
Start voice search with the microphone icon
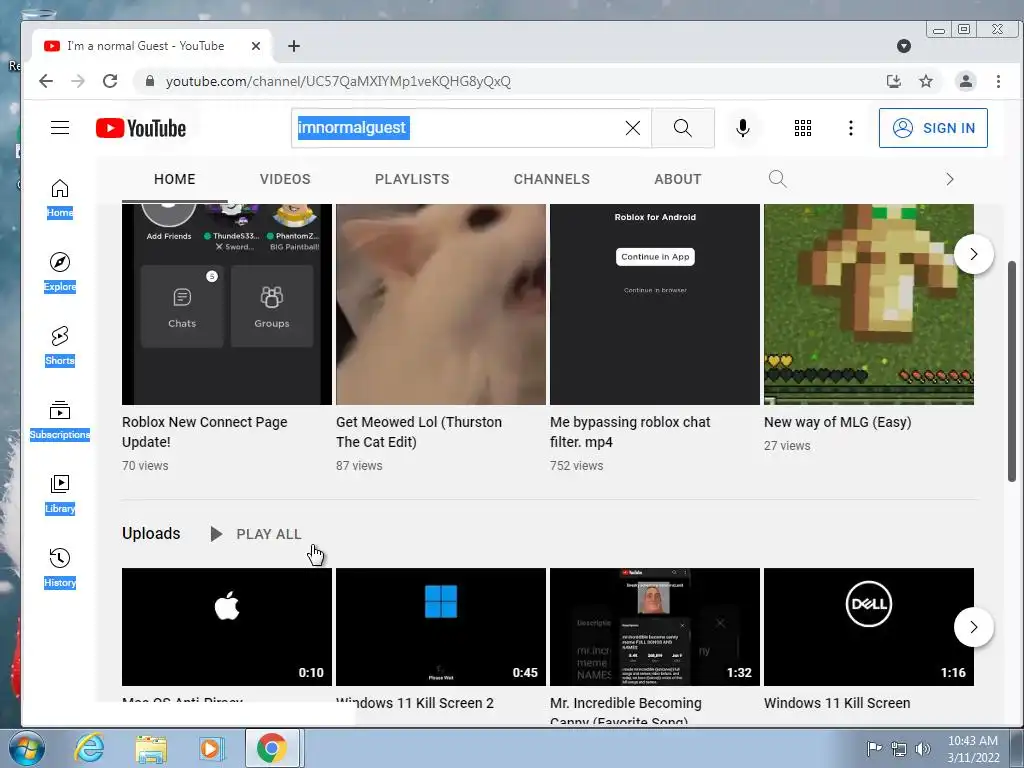click(x=743, y=128)
